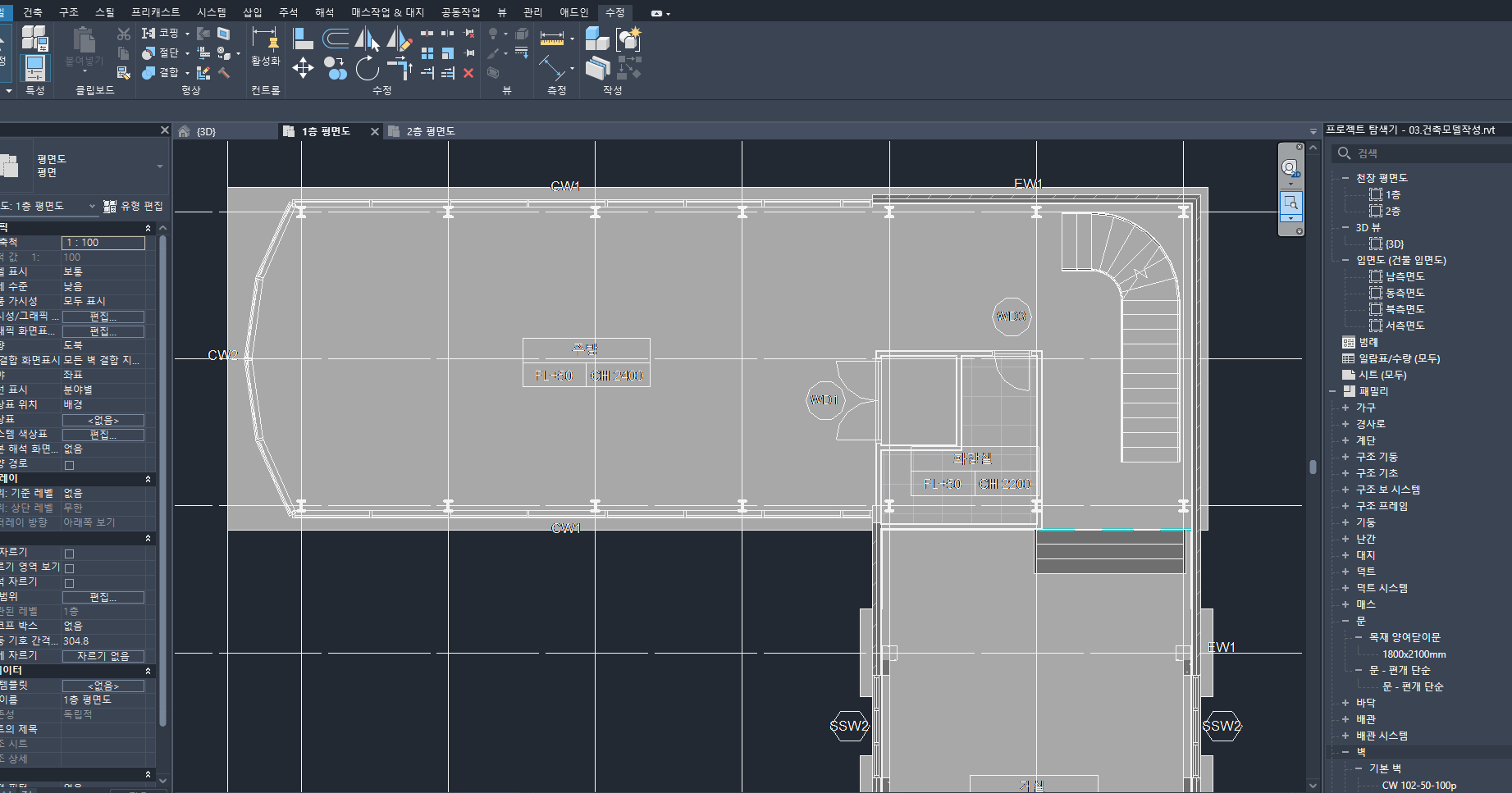The height and width of the screenshot is (793, 1512).
Task: Collapse the 천장 평면도 tree node
Action: (x=1345, y=178)
